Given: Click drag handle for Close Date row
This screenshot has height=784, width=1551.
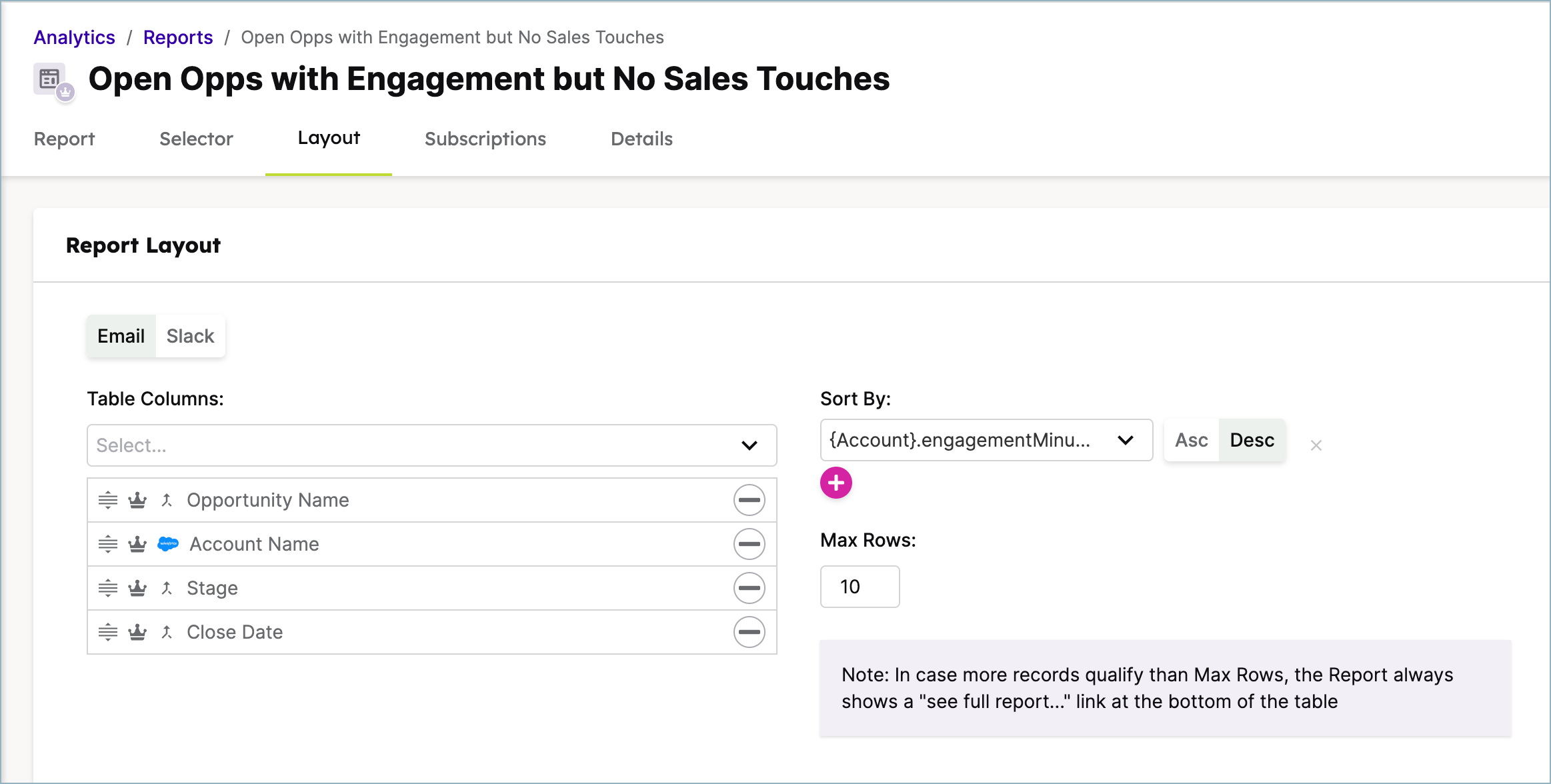Looking at the screenshot, I should 108,632.
